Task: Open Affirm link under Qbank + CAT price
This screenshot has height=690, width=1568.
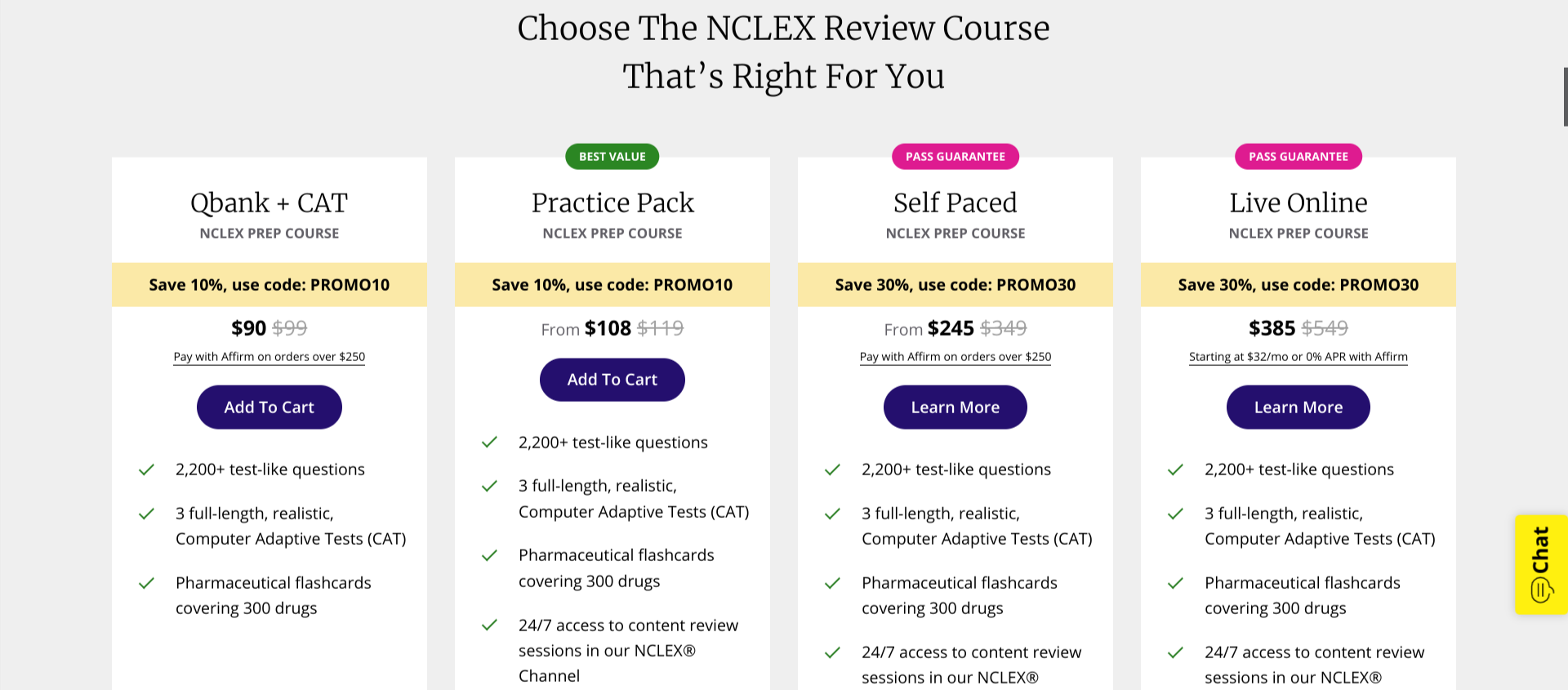Action: [269, 357]
